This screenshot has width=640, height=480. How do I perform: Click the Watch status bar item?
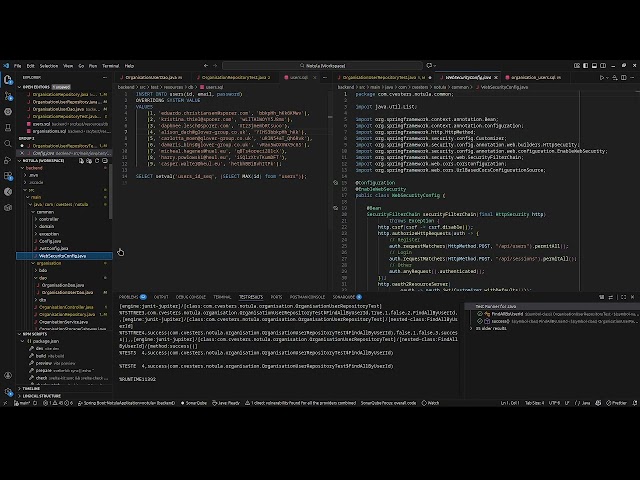[430, 403]
